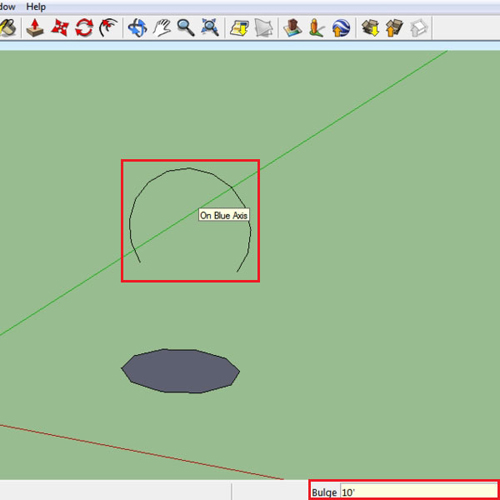Click the Add Location map icon
The width and height of the screenshot is (500, 500).
coord(239,28)
